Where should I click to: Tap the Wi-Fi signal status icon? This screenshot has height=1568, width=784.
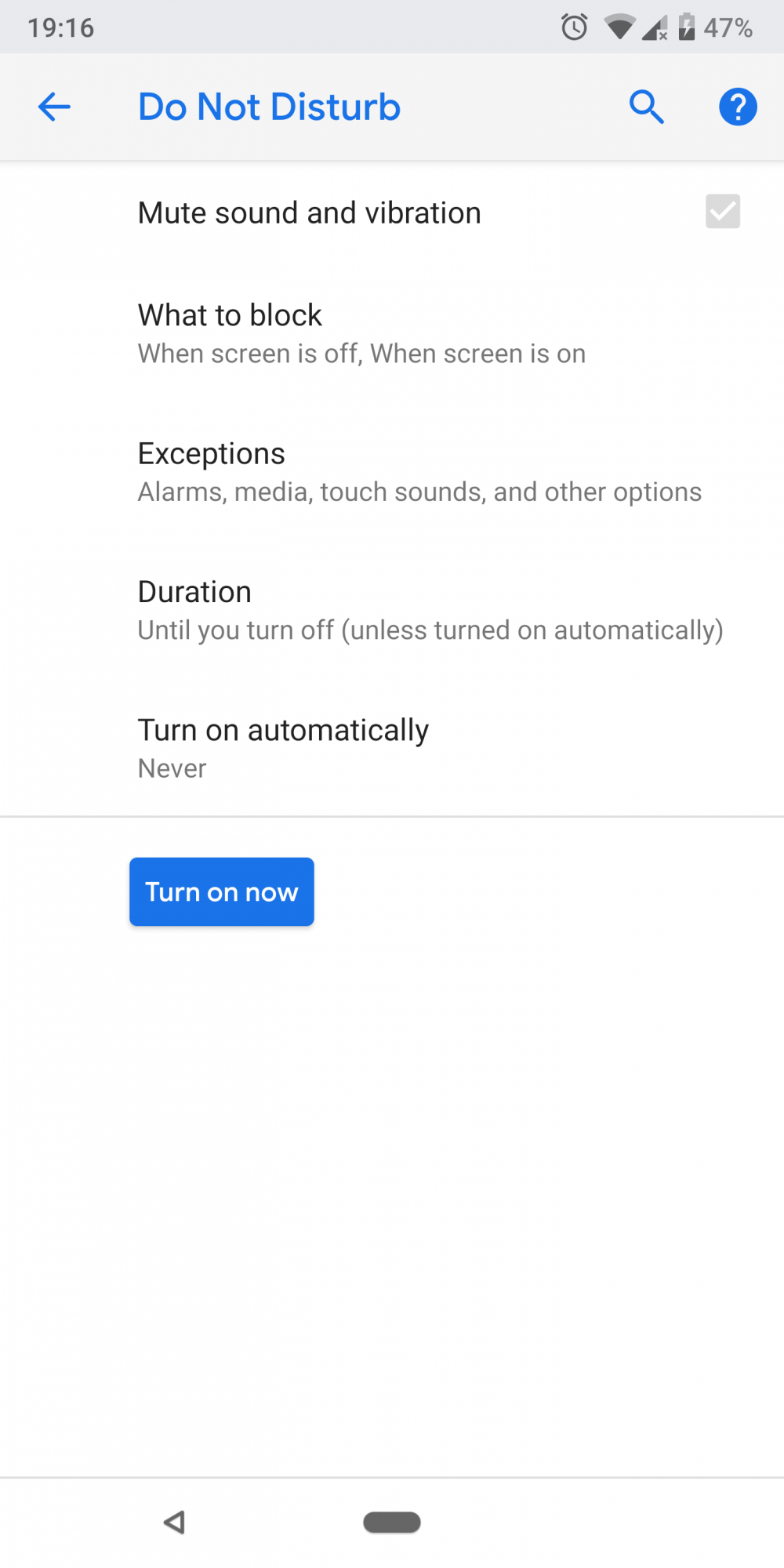click(x=619, y=28)
